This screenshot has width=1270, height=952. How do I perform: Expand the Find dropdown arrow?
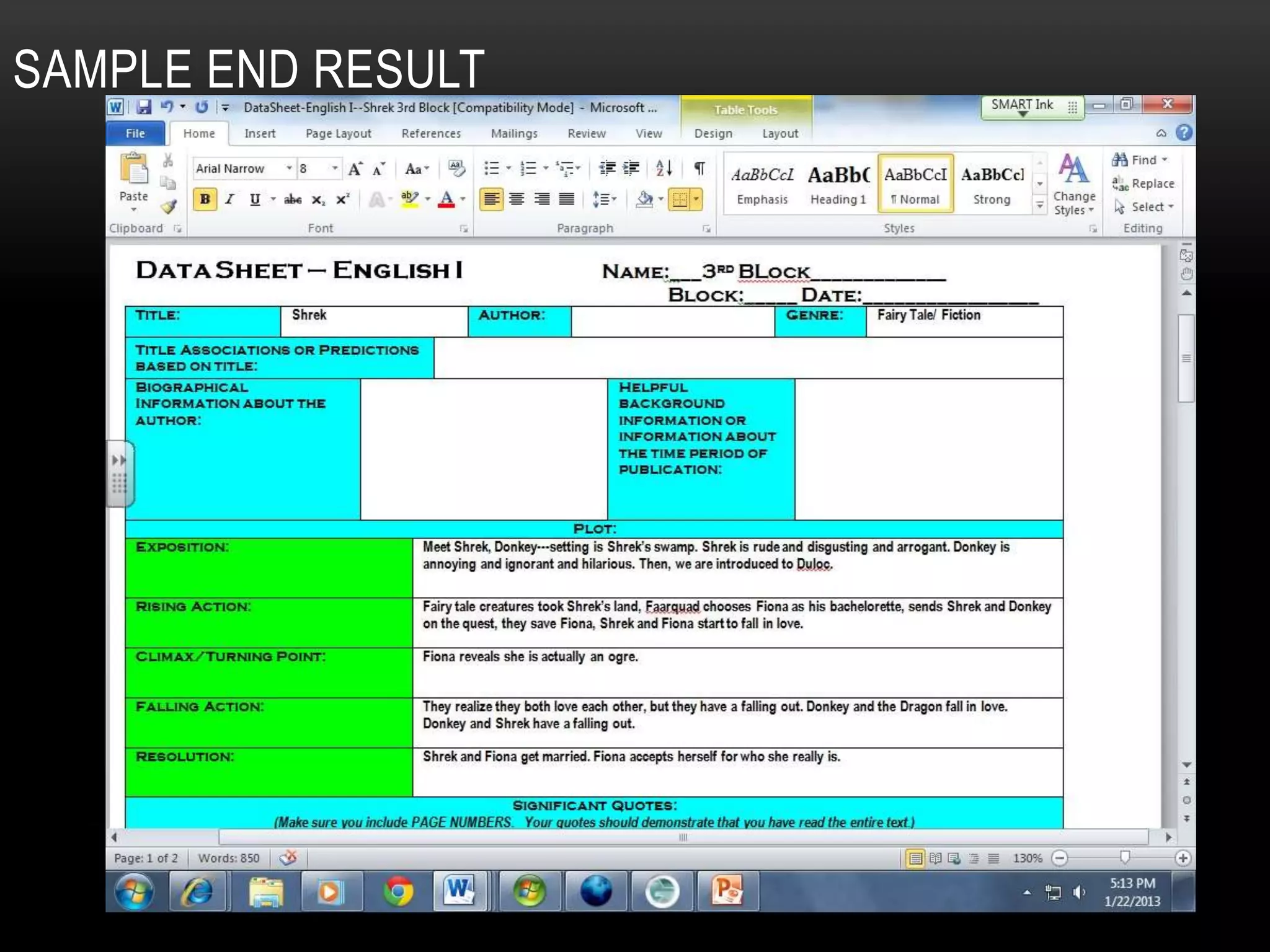coord(1165,160)
